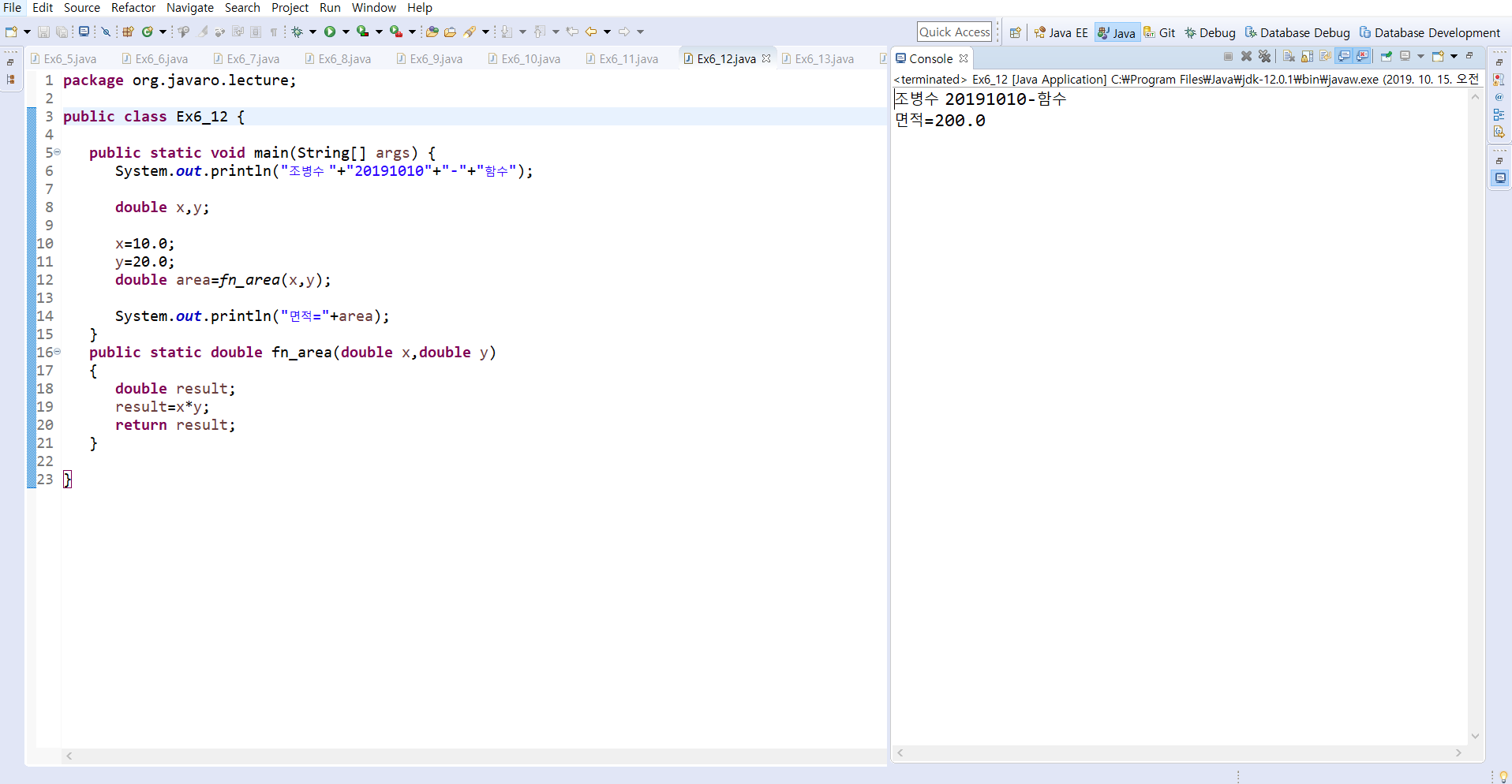Viewport: 1512px width, 784px height.
Task: Open the Javadoc view via @ icon
Action: coord(1499,97)
